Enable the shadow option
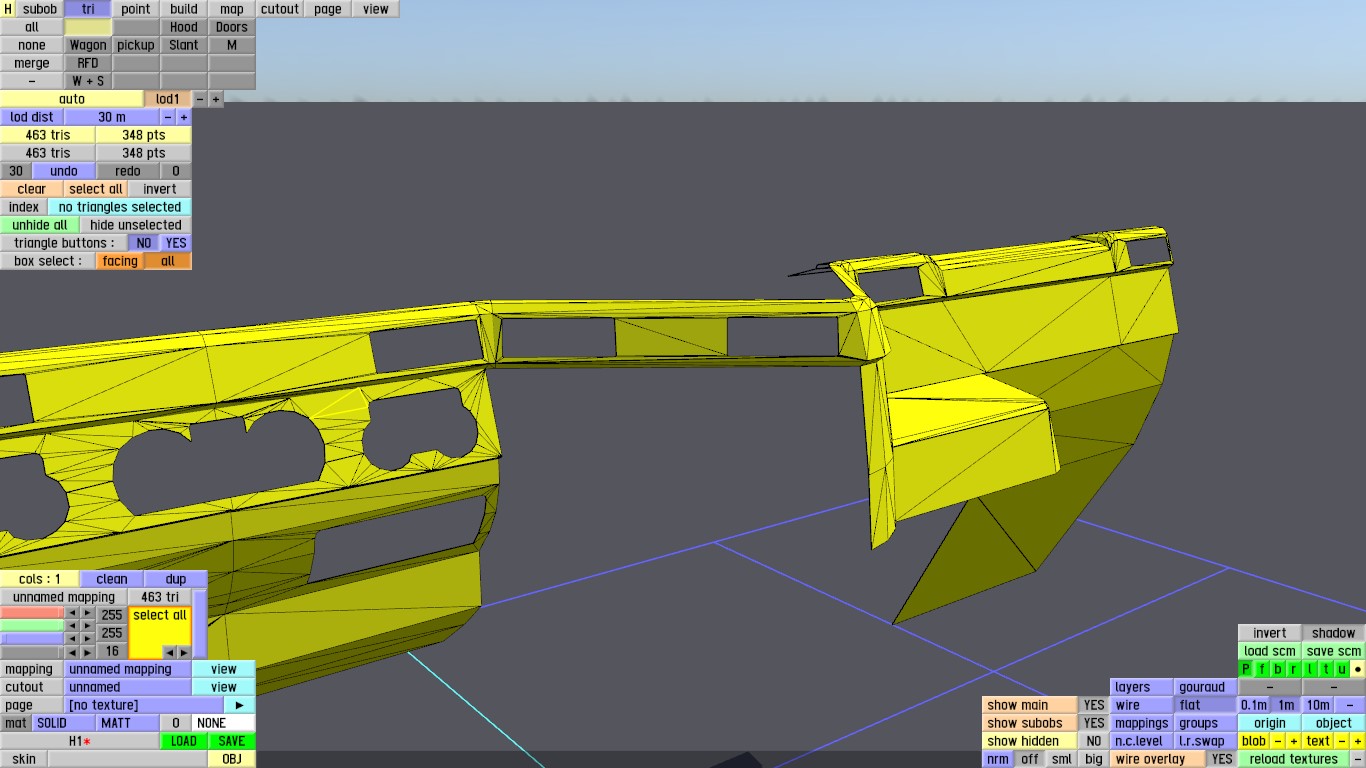1366x768 pixels. click(1334, 633)
